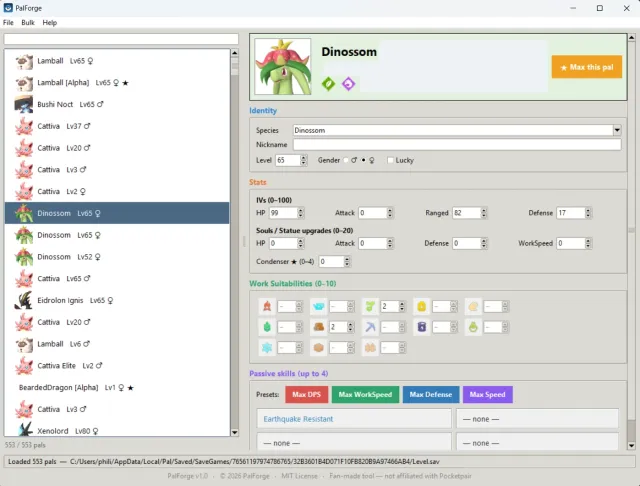Select the Cattiva Lv65 list row
Image resolution: width=640 pixels, height=486 pixels.
point(117,279)
